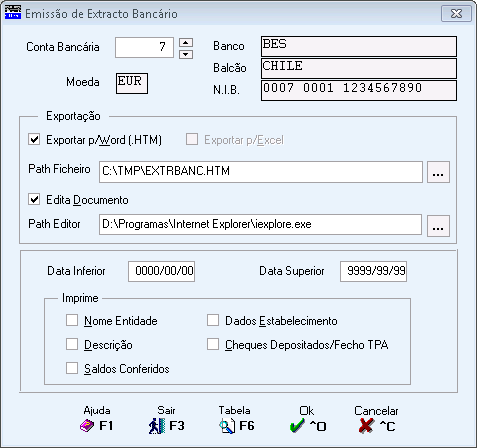This screenshot has width=477, height=448.
Task: Enable the Nome Entidade checkbox
Action: tap(72, 320)
